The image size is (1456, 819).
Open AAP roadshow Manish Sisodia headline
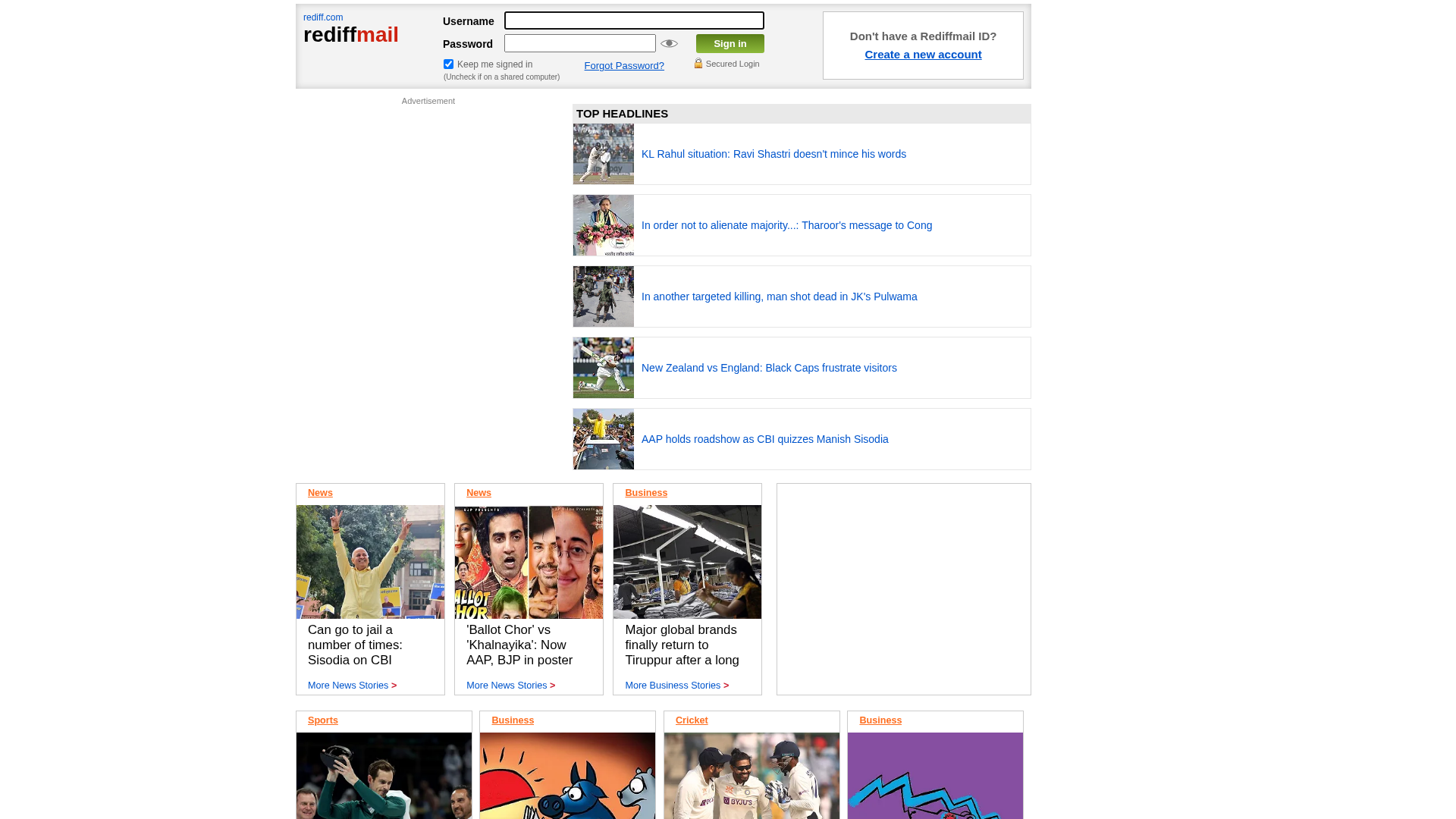tap(764, 439)
